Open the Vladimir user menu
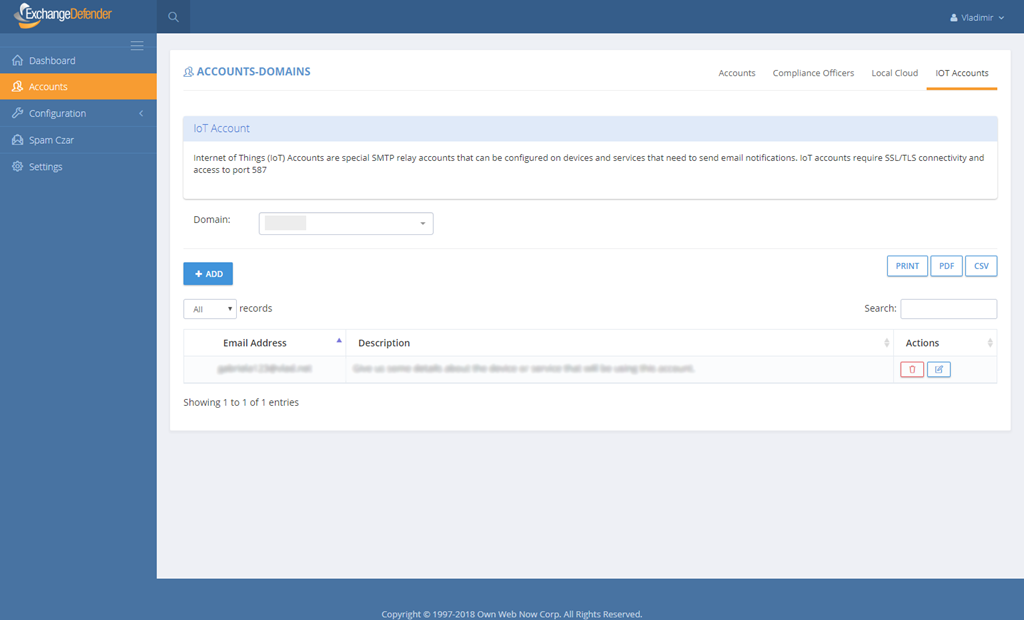Viewport: 1024px width, 620px height. pos(975,18)
